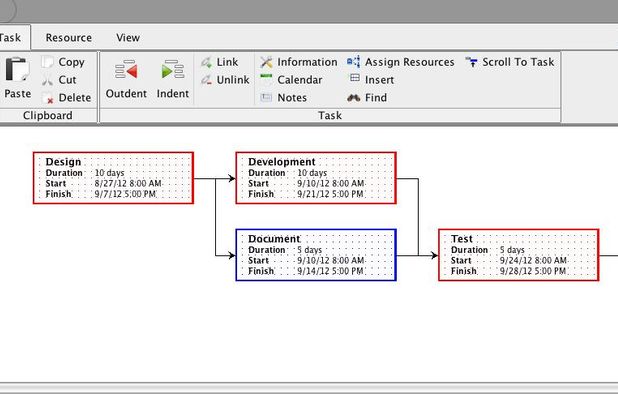The width and height of the screenshot is (618, 394).
Task: Click Development finish 9/21/12 5:00 PM
Action: [x=330, y=194]
